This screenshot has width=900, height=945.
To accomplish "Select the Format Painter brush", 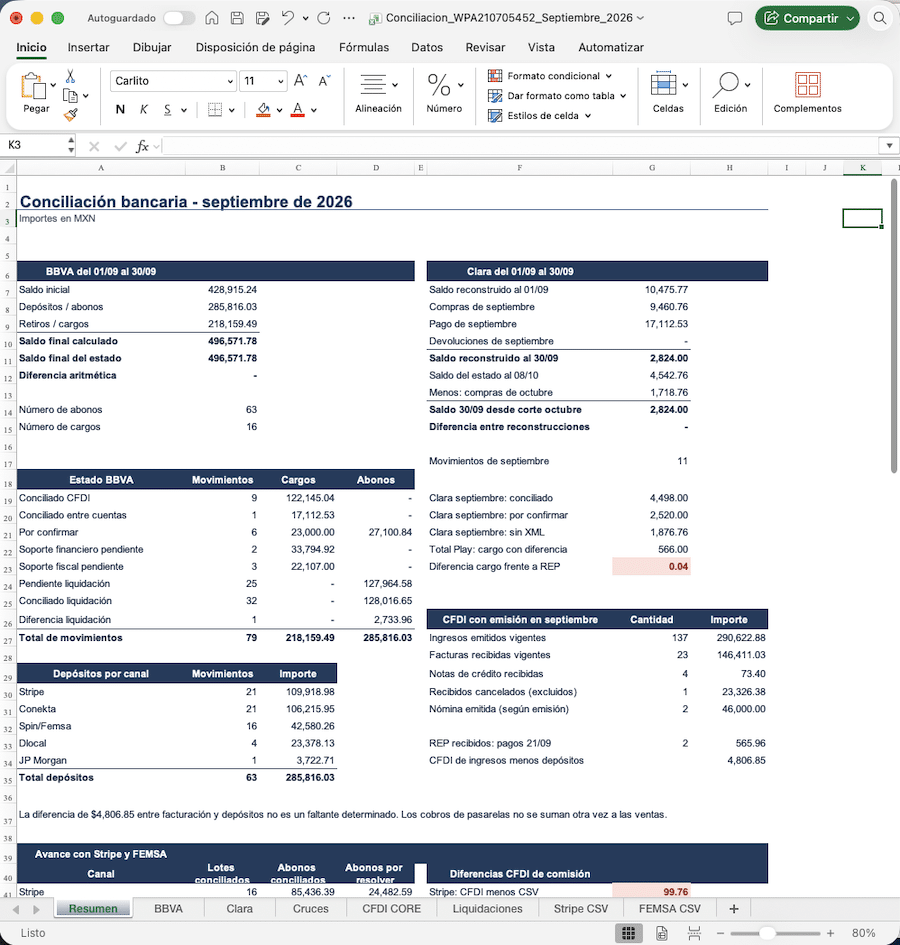I will click(71, 115).
